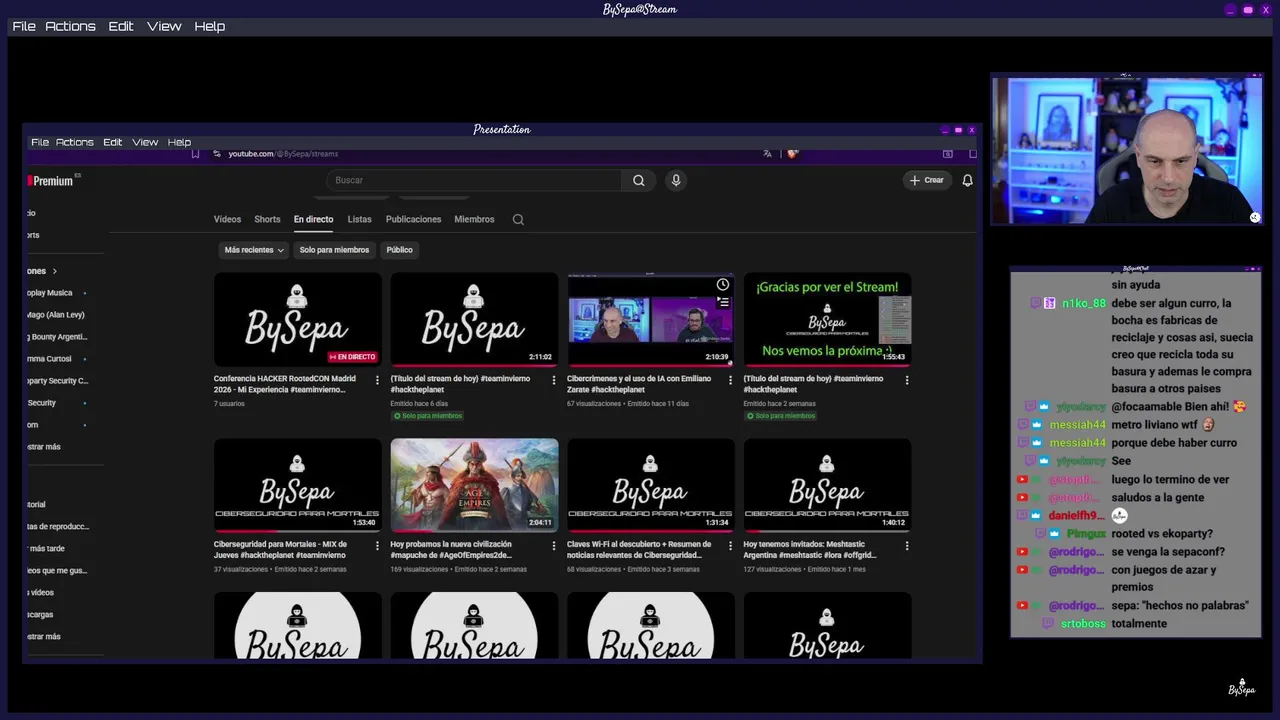Click n1ko_88 username in chat overlay
1280x720 pixels.
[x=1084, y=304]
